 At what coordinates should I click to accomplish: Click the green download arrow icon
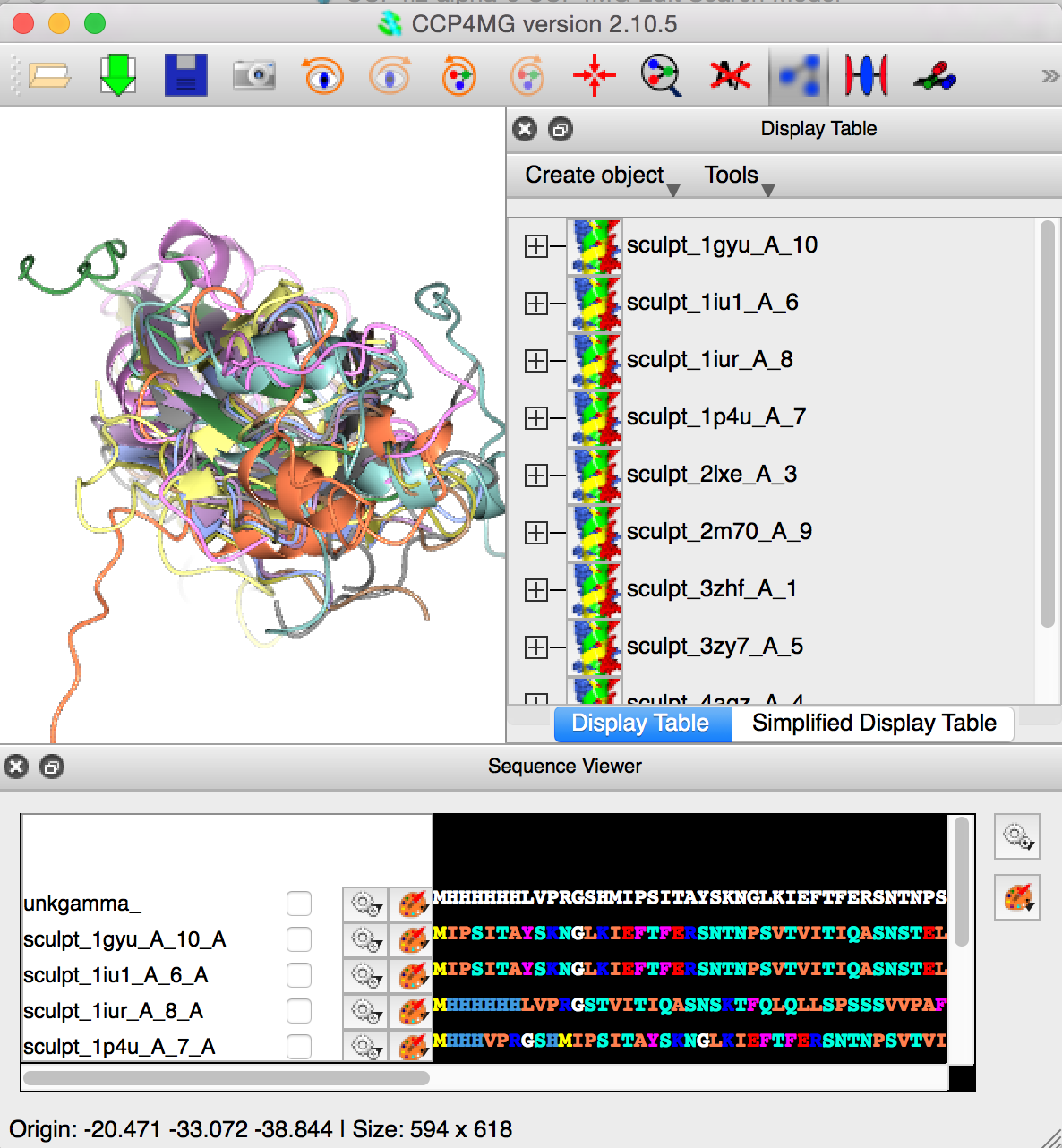(x=117, y=75)
